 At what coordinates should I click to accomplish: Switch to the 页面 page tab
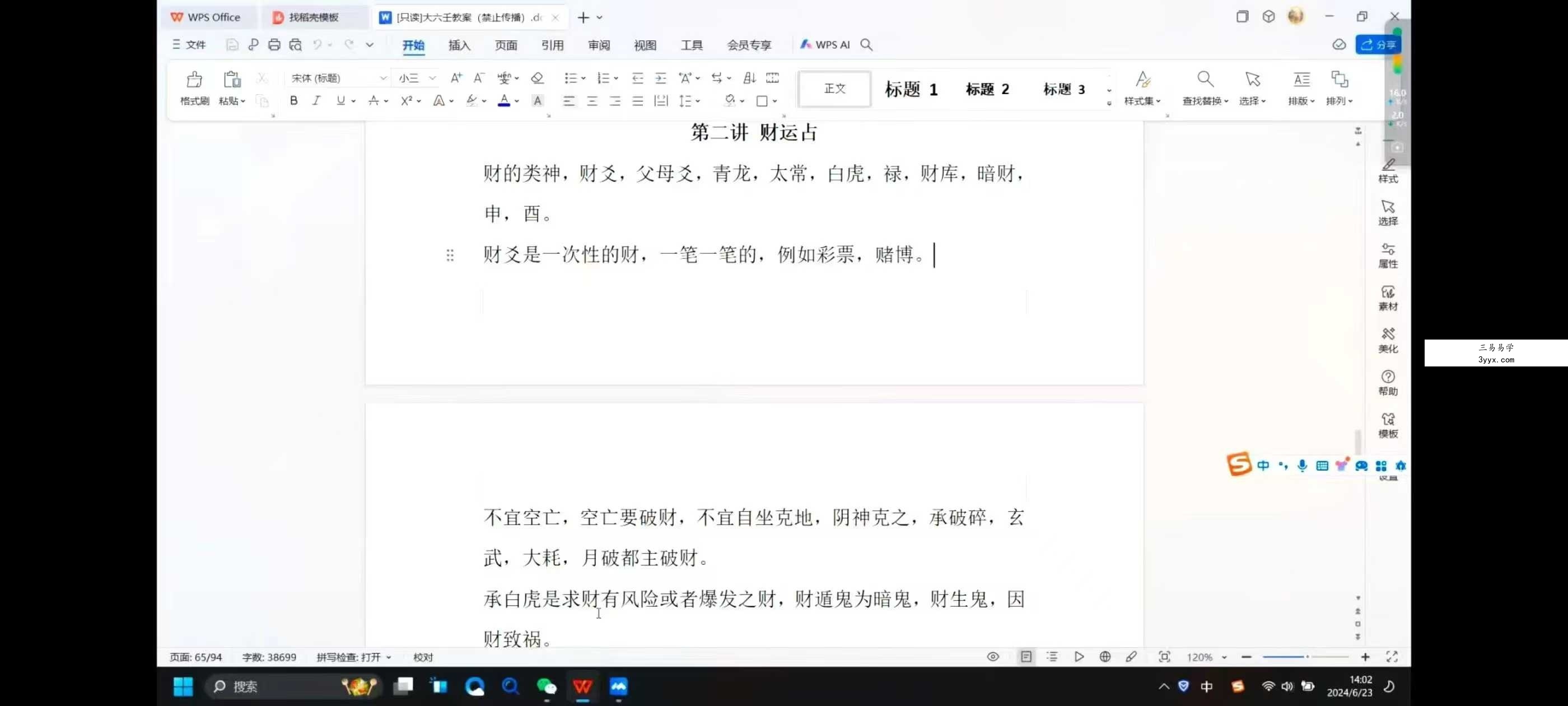click(505, 45)
